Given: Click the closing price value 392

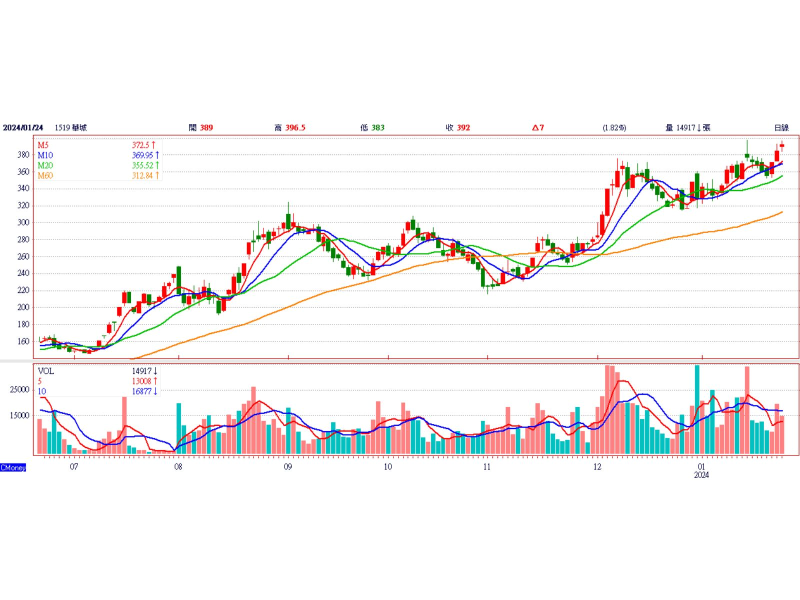Looking at the screenshot, I should (463, 128).
